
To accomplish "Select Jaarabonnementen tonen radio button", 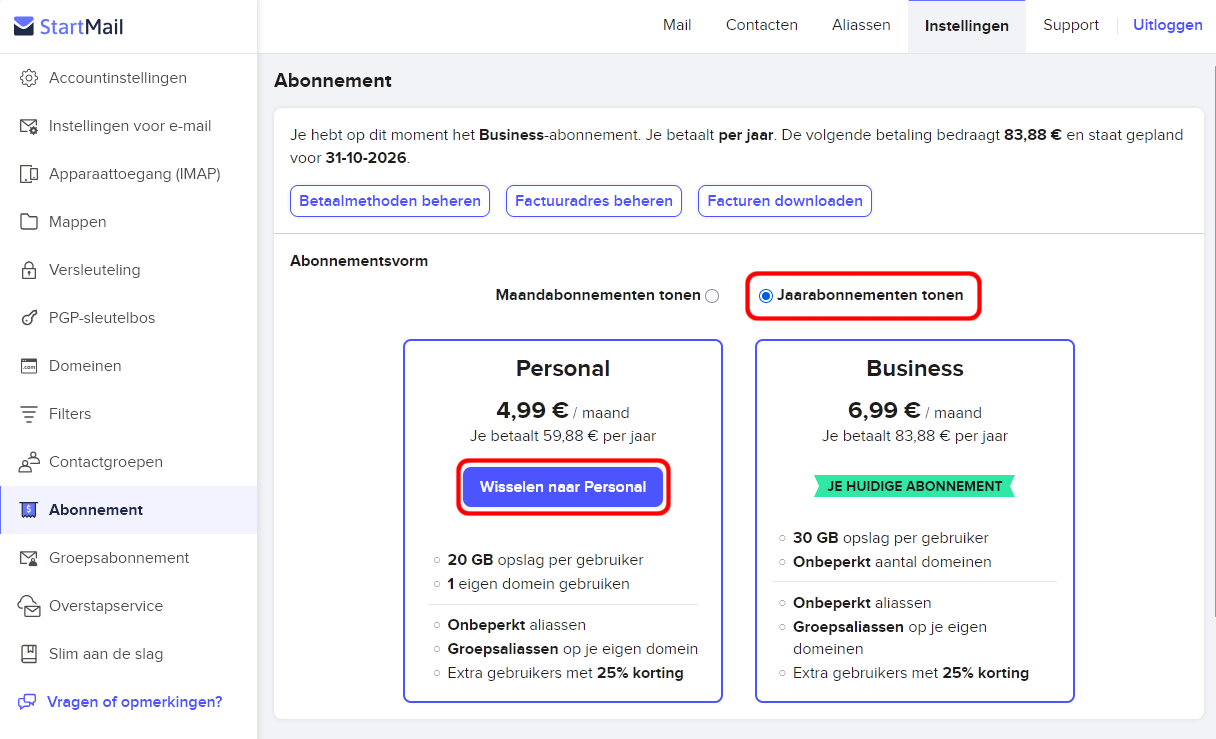I will click(766, 296).
